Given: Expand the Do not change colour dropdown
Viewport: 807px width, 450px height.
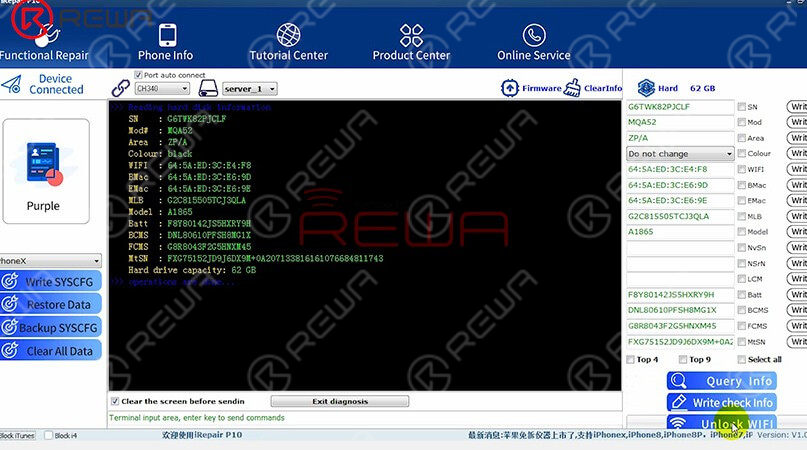Looking at the screenshot, I should (680, 153).
